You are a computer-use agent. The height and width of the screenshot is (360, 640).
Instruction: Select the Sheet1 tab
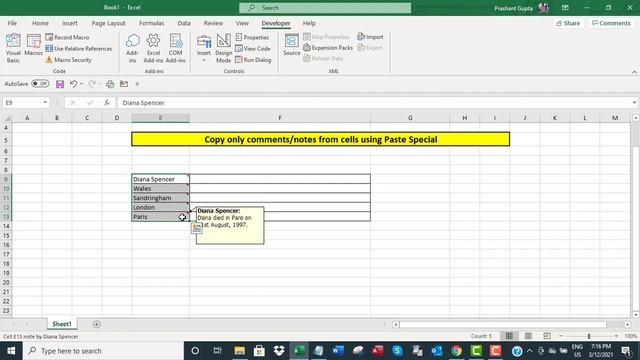click(x=62, y=324)
